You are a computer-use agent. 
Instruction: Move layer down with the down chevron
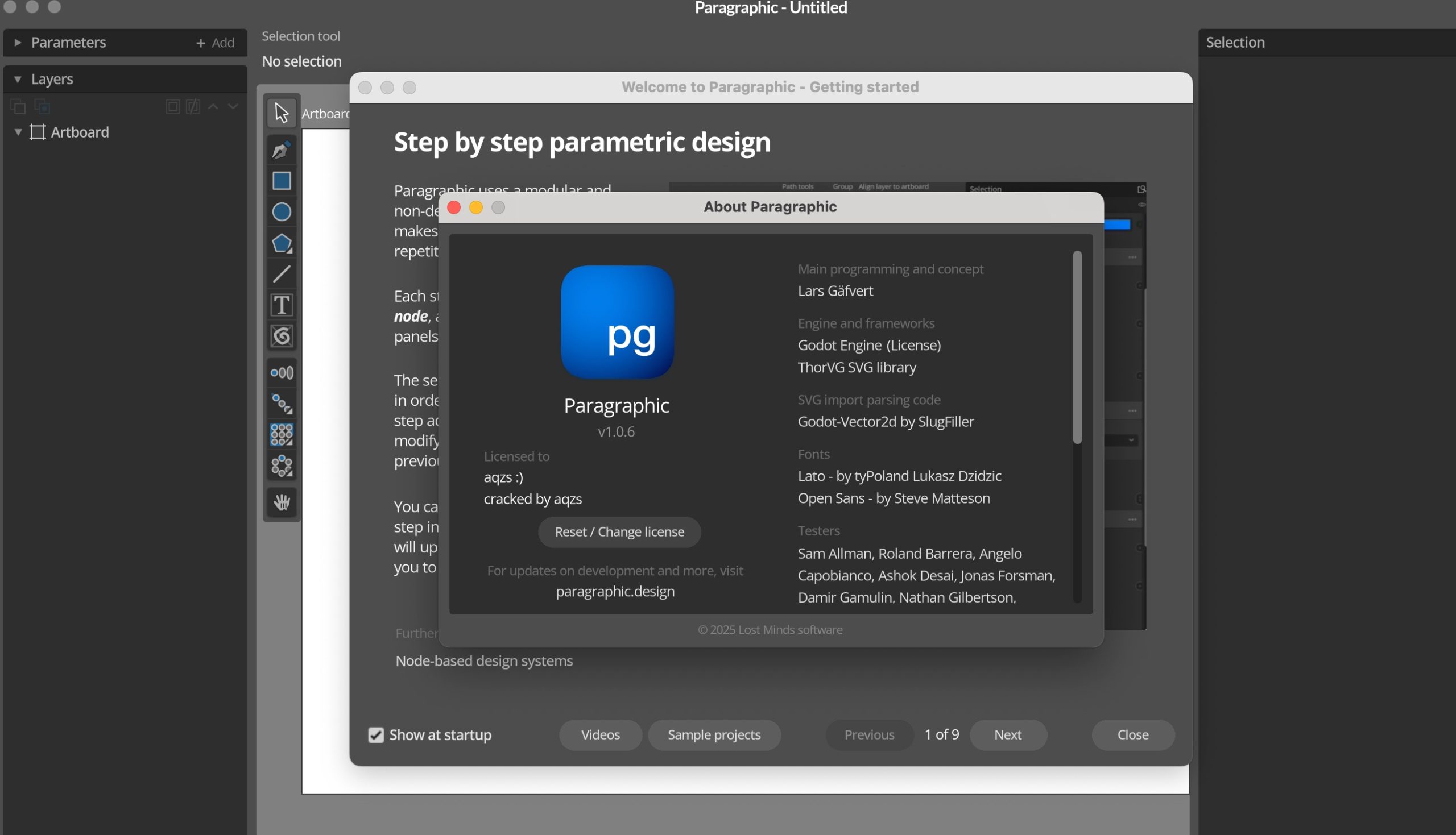point(233,107)
